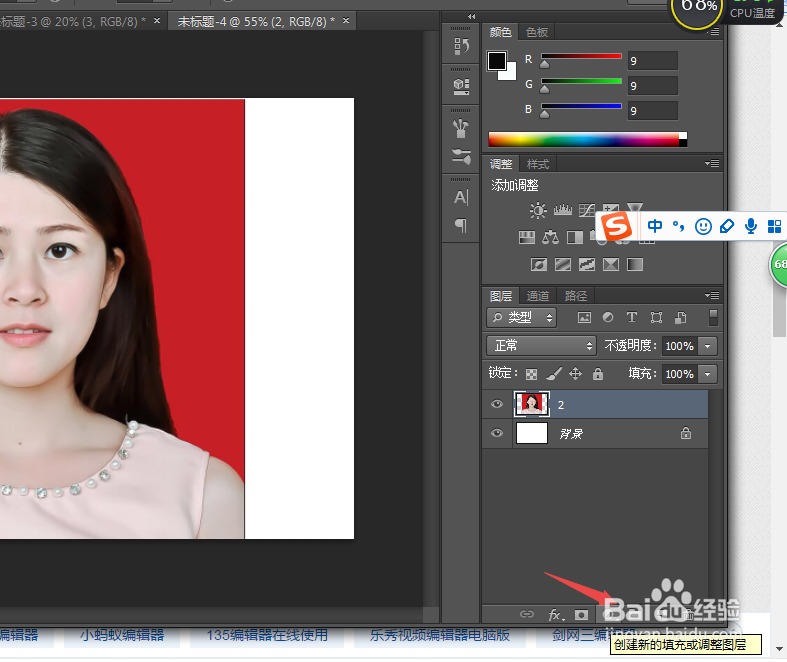Image resolution: width=787 pixels, height=662 pixels.
Task: Filter layers by adjustment type
Action: [x=608, y=317]
